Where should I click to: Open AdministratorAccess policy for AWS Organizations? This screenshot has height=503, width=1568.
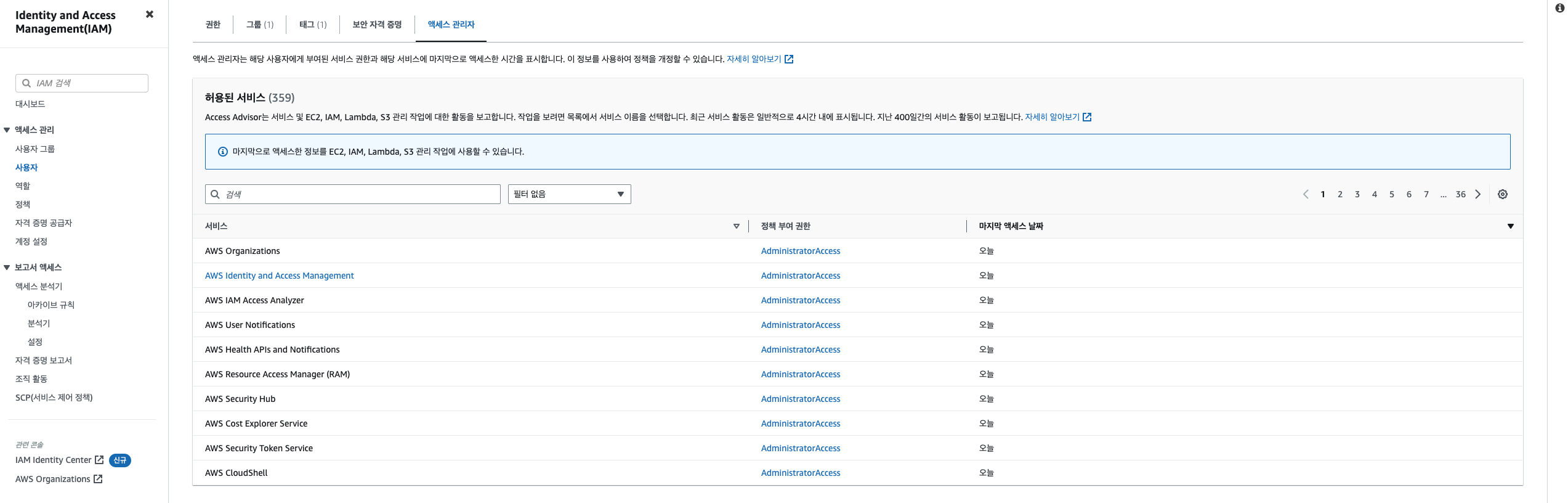point(801,251)
